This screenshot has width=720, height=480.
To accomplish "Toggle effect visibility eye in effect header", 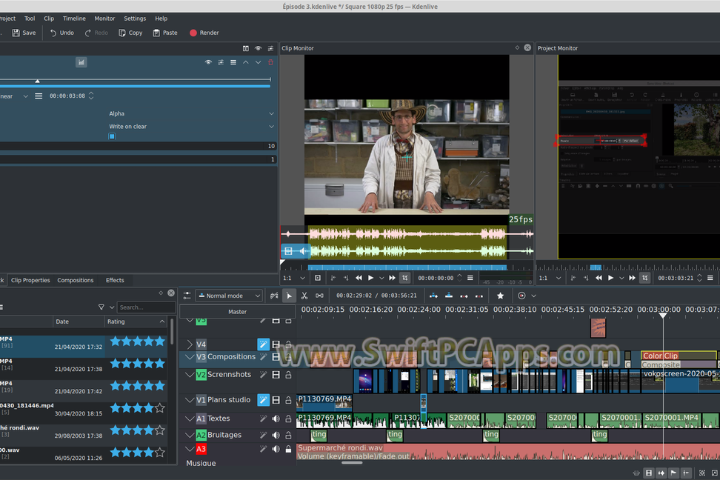I will click(208, 62).
